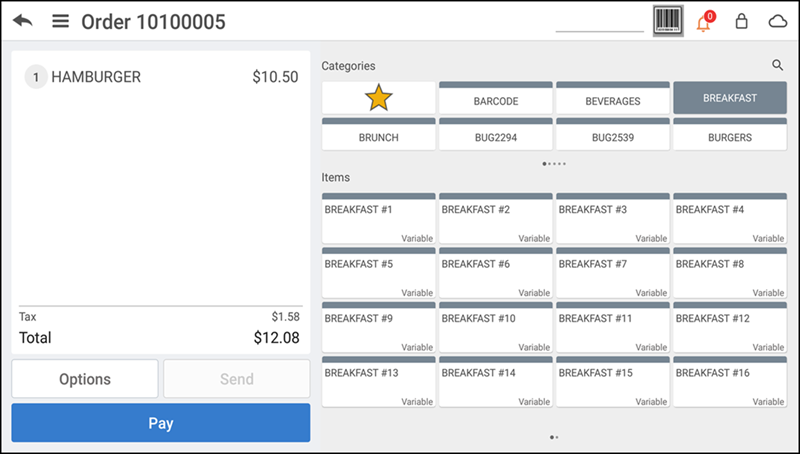Click the lock icon
The height and width of the screenshot is (454, 800).
point(741,21)
